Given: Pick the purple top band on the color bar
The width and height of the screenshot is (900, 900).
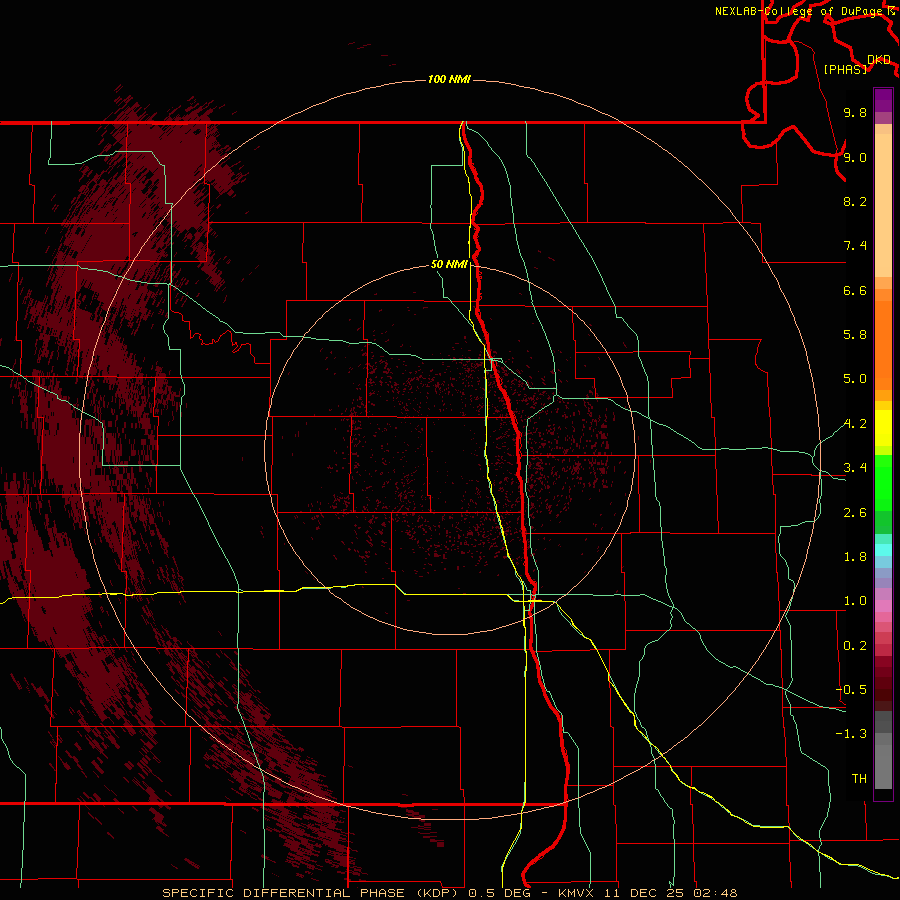Looking at the screenshot, I should (x=883, y=100).
